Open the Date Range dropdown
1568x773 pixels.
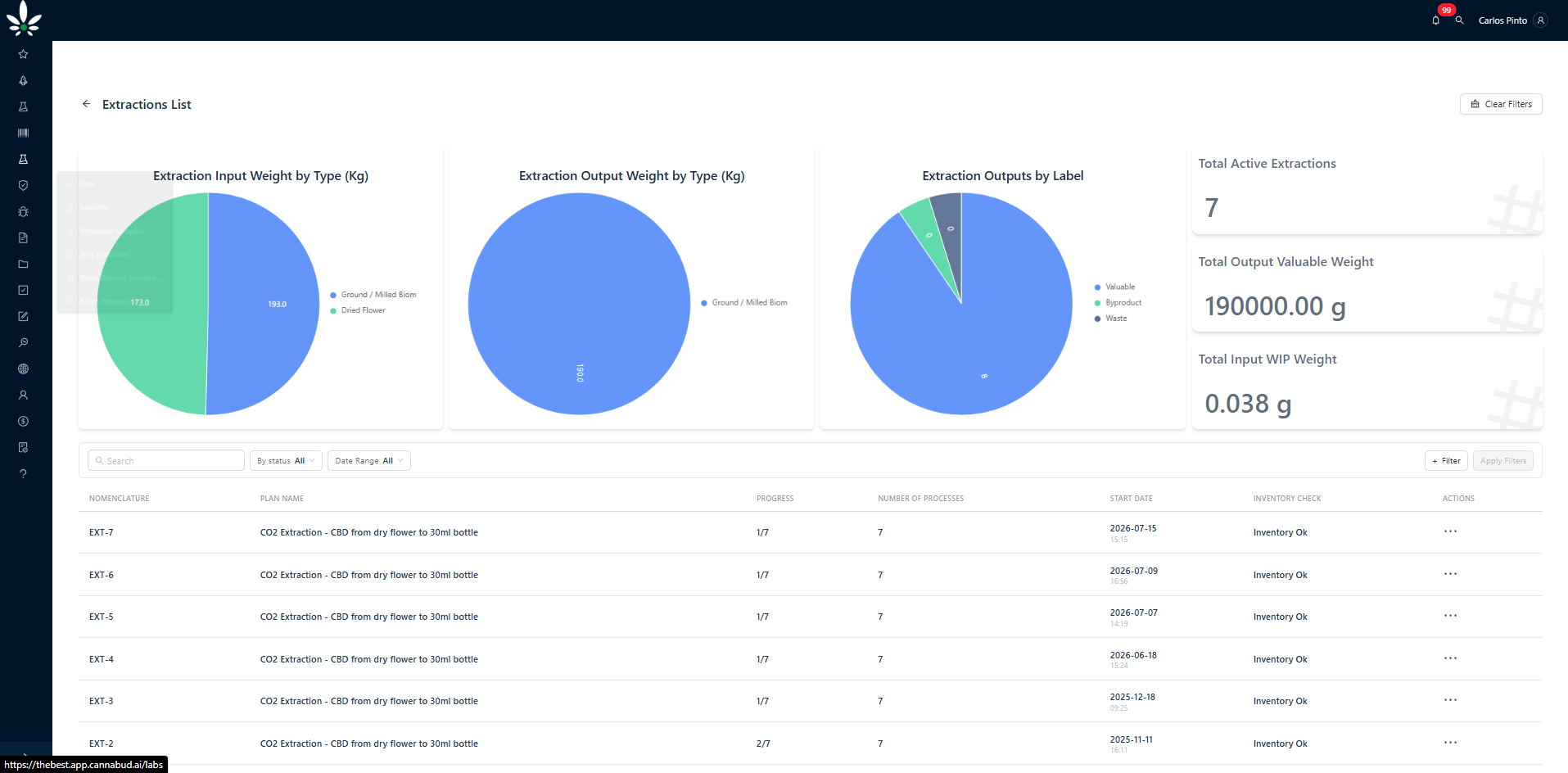click(x=369, y=461)
